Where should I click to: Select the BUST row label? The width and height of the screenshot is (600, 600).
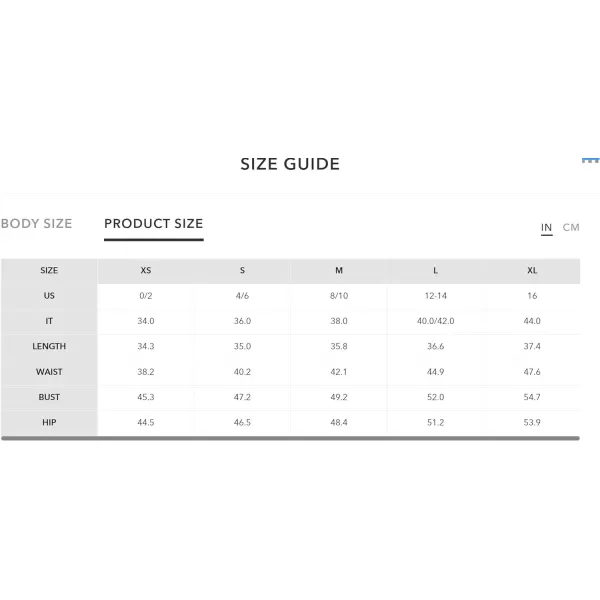coord(49,397)
